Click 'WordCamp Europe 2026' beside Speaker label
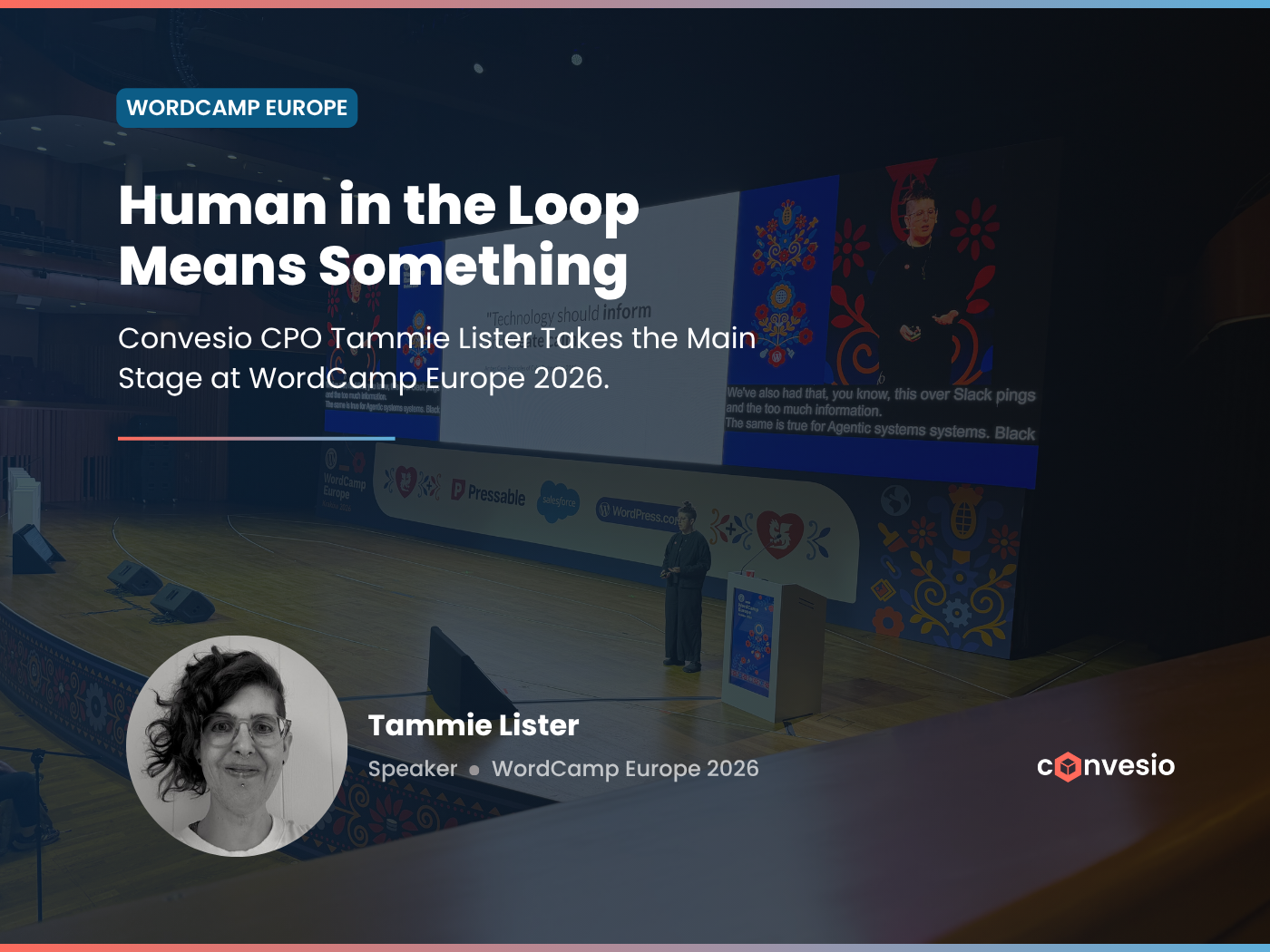Image resolution: width=1270 pixels, height=952 pixels. pos(625,769)
